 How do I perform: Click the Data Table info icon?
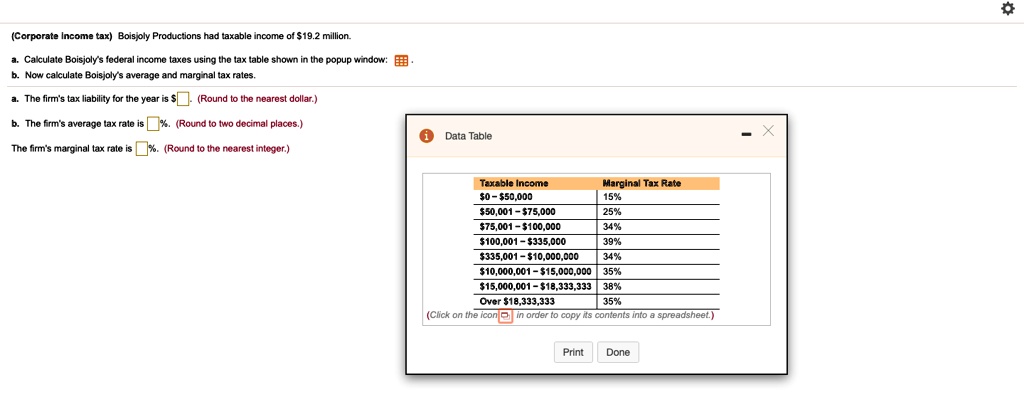click(x=426, y=136)
